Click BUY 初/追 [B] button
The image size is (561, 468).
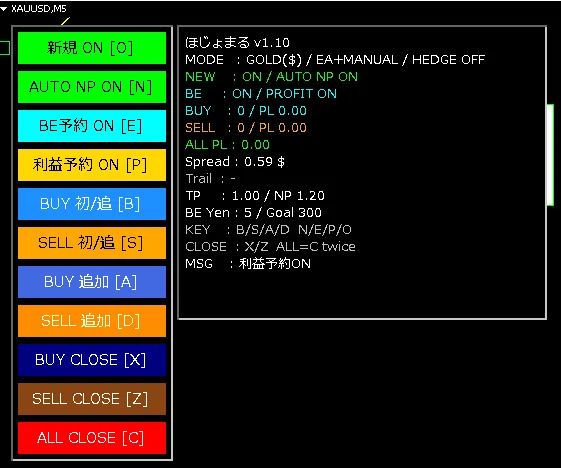tap(92, 204)
